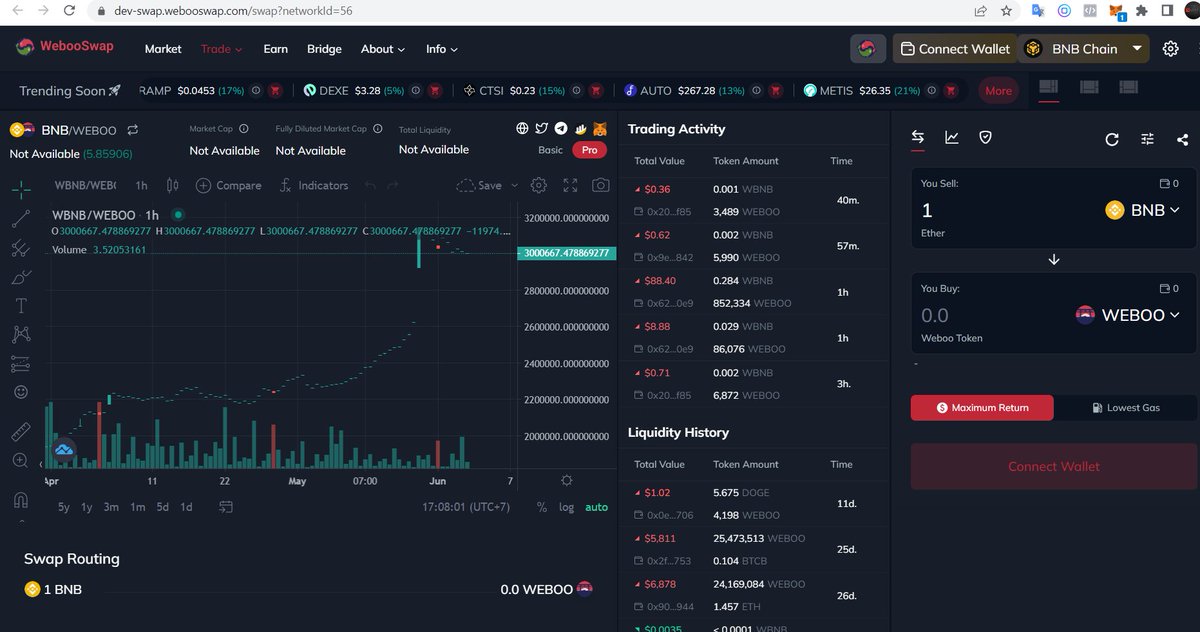Select Lowest Gas routing option
Viewport: 1200px width, 632px height.
1125,408
